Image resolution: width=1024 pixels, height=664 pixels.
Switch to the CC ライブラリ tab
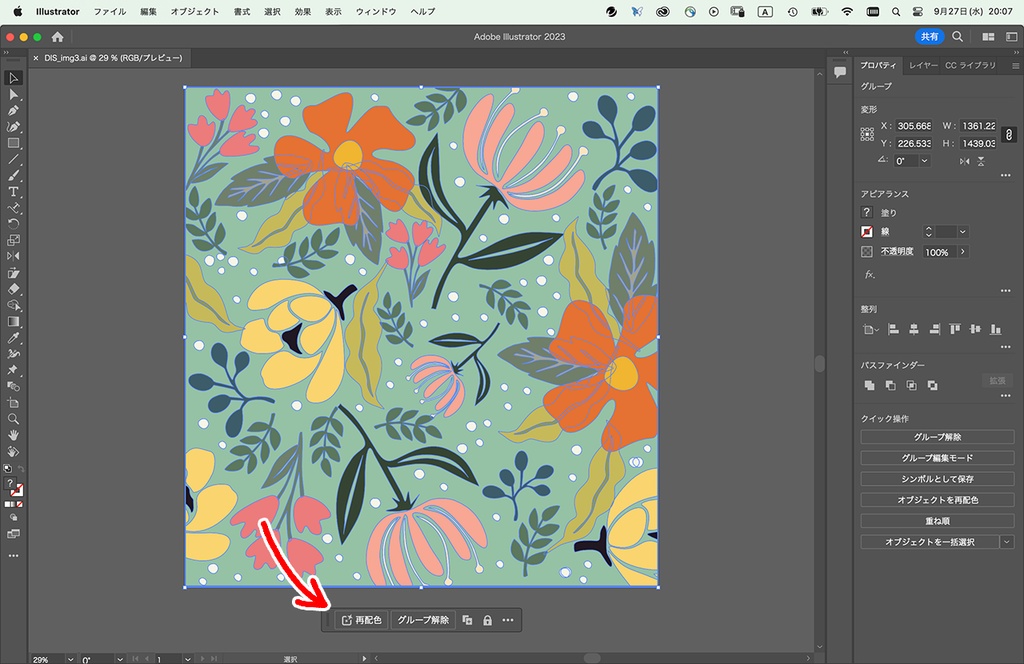pos(970,65)
